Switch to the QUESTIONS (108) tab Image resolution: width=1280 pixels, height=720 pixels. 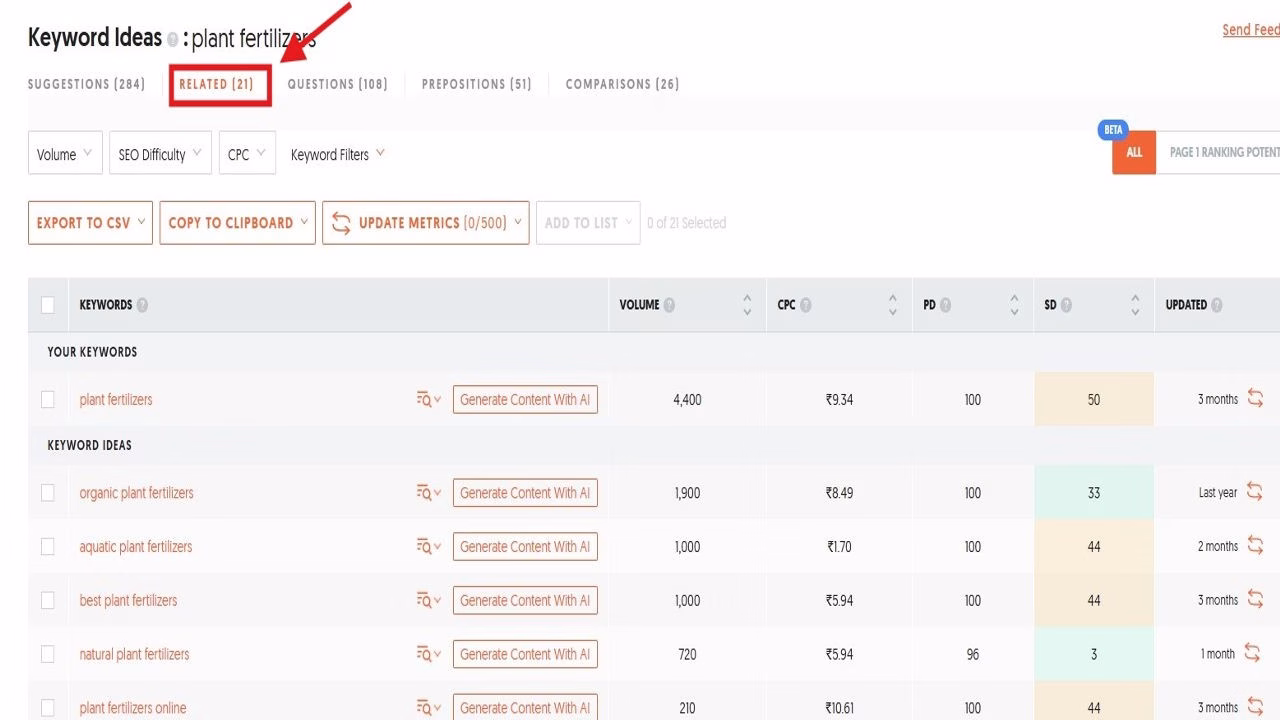pyautogui.click(x=338, y=84)
